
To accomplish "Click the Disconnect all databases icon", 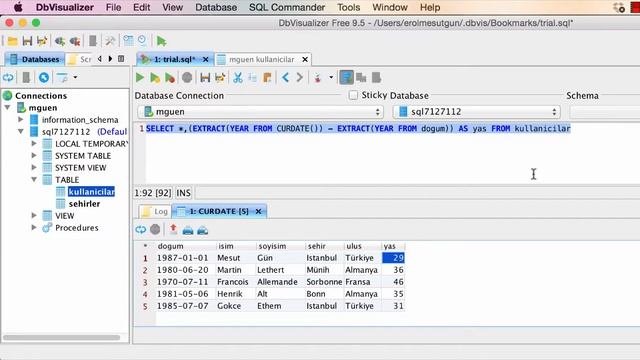I will pos(75,41).
